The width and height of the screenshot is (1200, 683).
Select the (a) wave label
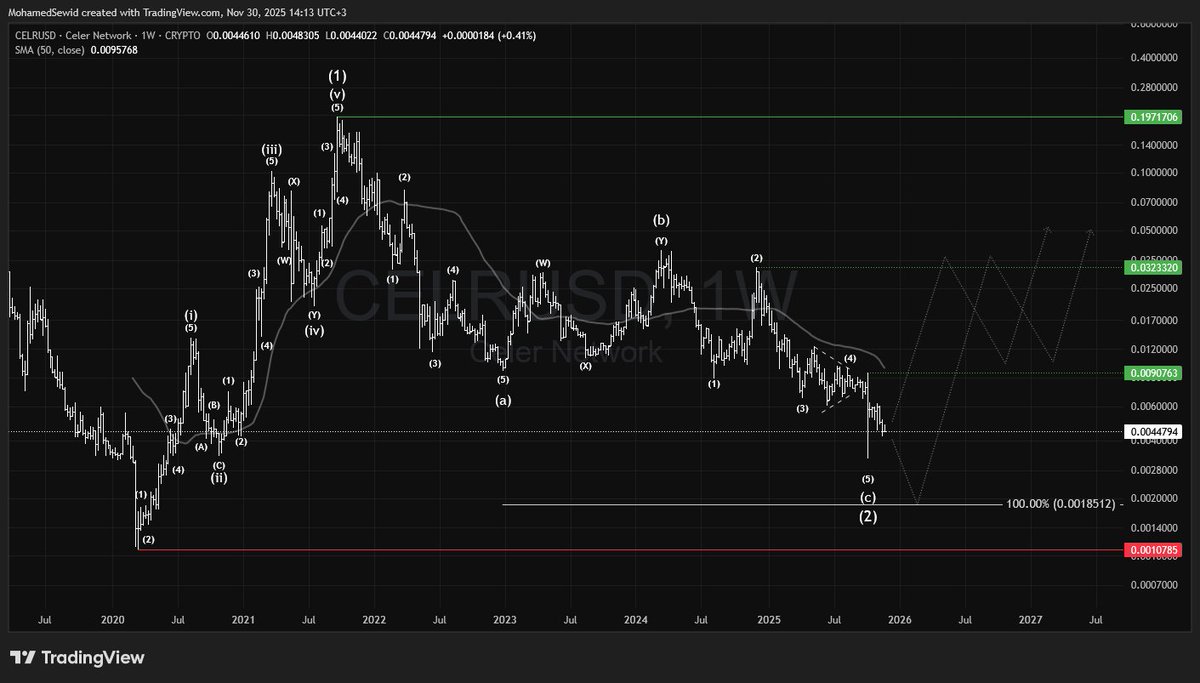click(x=504, y=399)
